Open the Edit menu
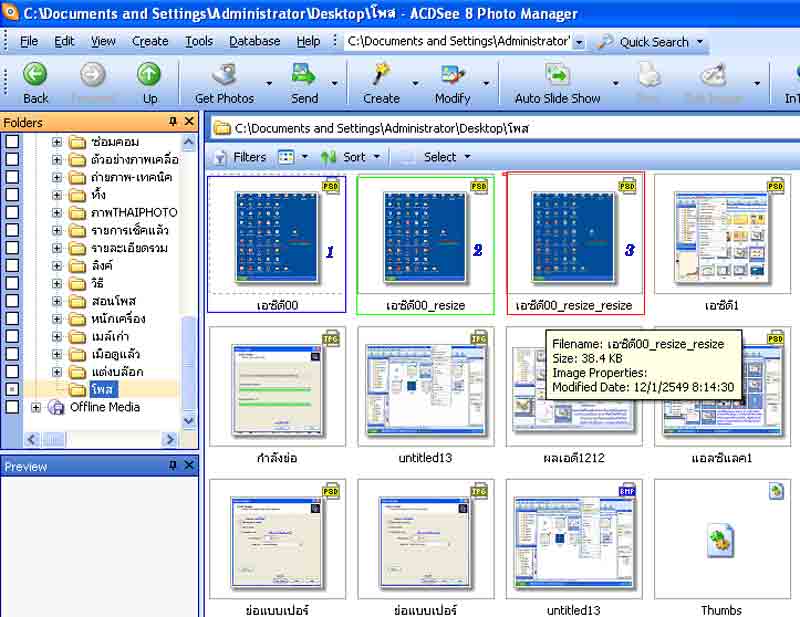The height and width of the screenshot is (617, 800). pyautogui.click(x=64, y=41)
